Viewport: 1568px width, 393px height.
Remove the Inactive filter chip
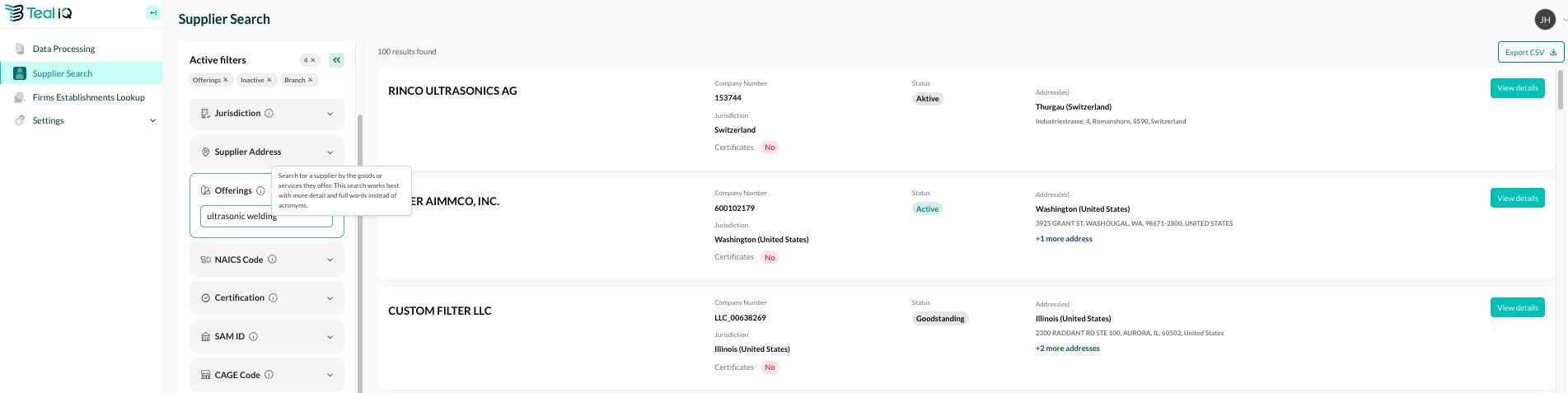269,80
